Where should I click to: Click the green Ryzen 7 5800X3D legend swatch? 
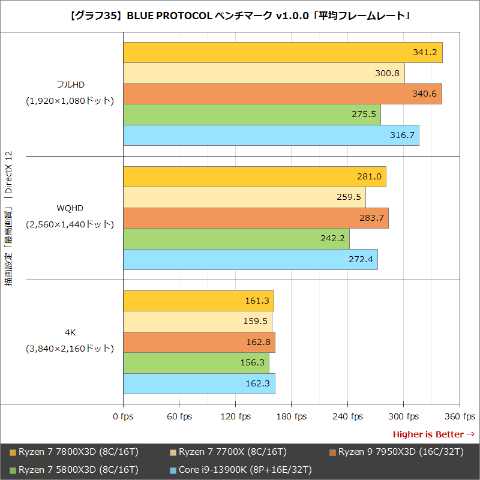[x=13, y=471]
